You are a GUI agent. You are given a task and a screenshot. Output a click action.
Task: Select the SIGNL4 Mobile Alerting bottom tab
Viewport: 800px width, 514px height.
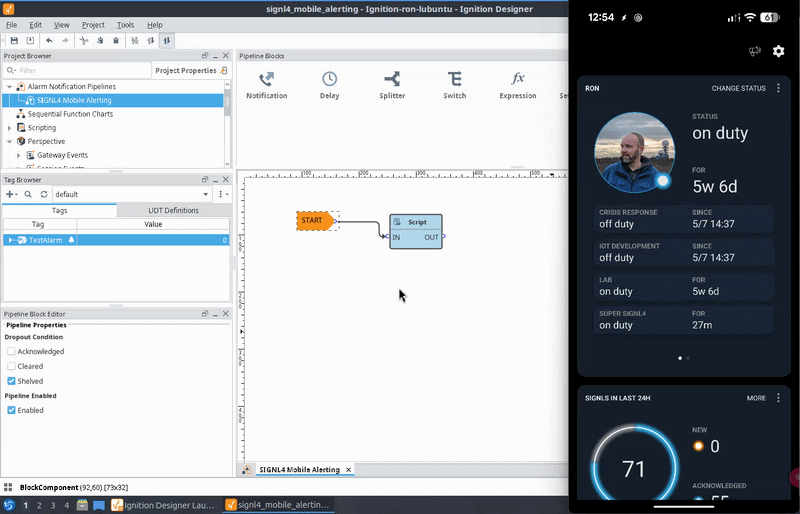click(299, 470)
